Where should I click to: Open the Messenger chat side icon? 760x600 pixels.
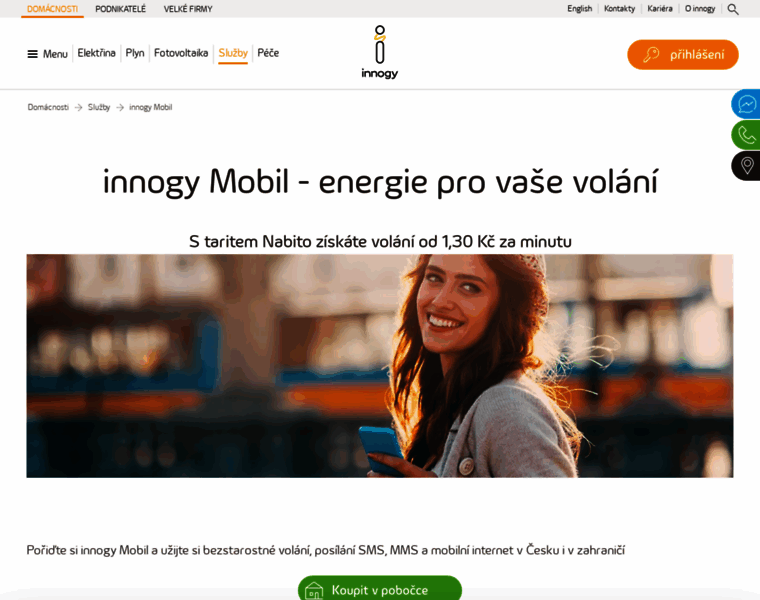[x=746, y=104]
